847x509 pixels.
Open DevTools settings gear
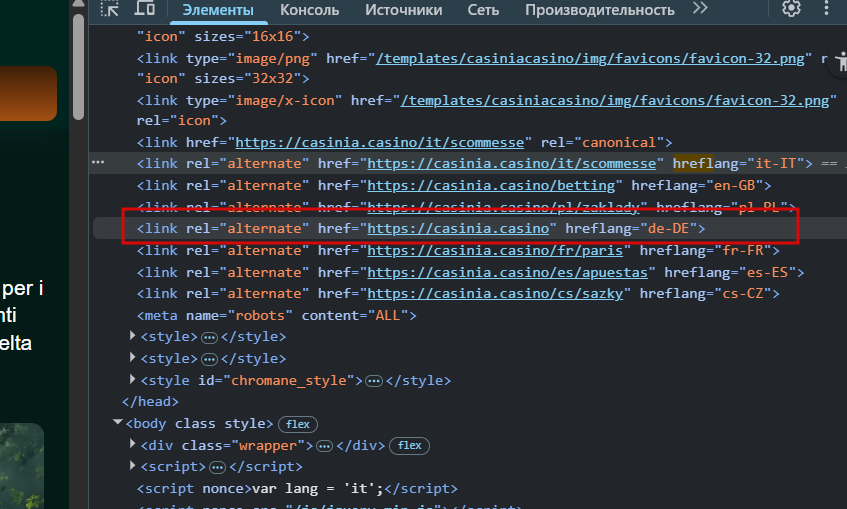pos(791,8)
